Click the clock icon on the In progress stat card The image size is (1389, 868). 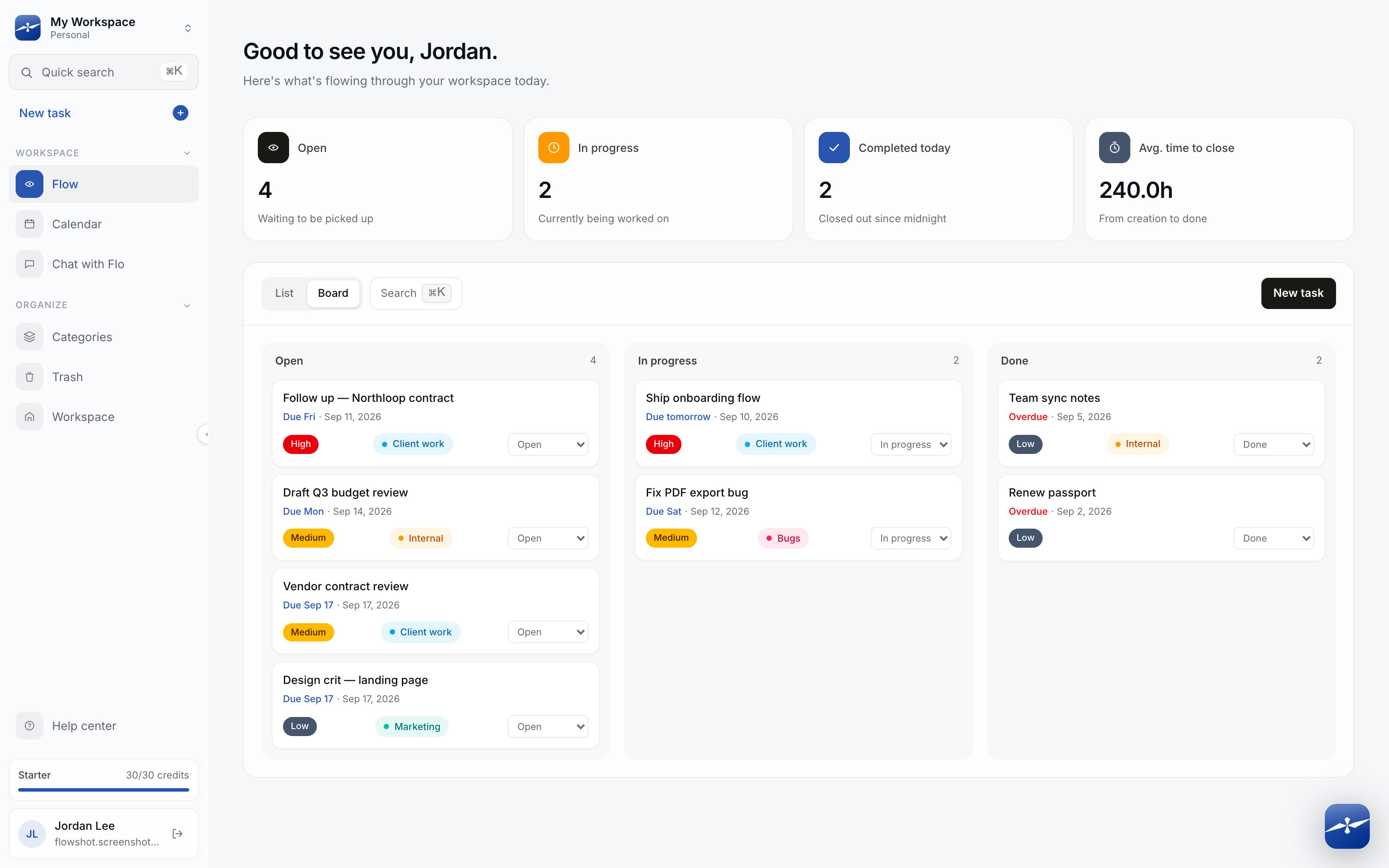click(x=553, y=148)
